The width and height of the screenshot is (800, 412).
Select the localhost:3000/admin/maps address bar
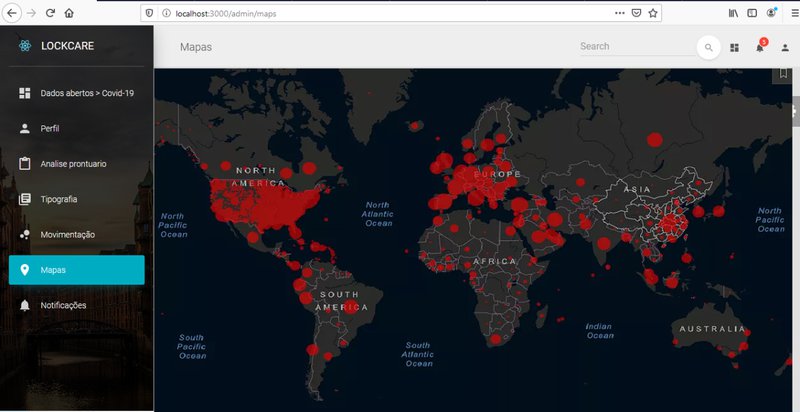[x=401, y=13]
